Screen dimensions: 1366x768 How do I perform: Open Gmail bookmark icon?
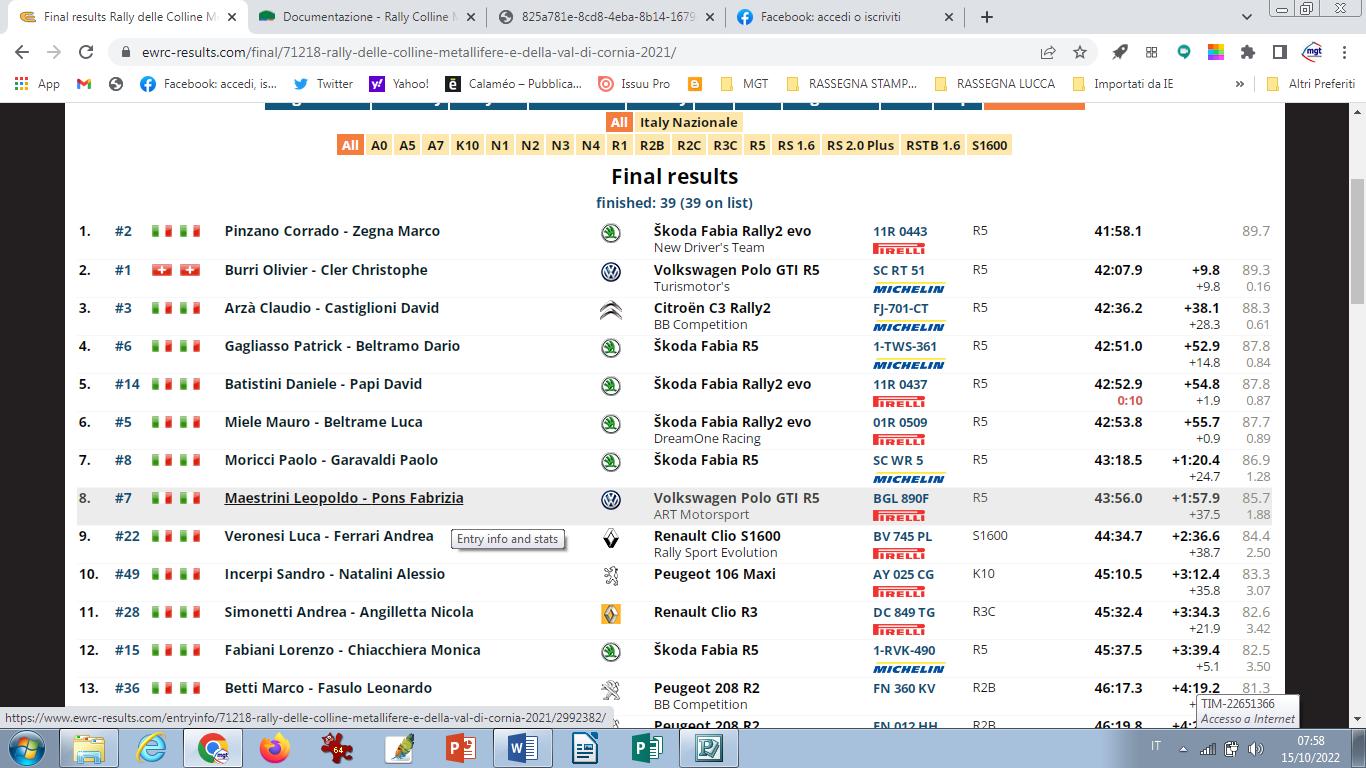click(x=84, y=84)
